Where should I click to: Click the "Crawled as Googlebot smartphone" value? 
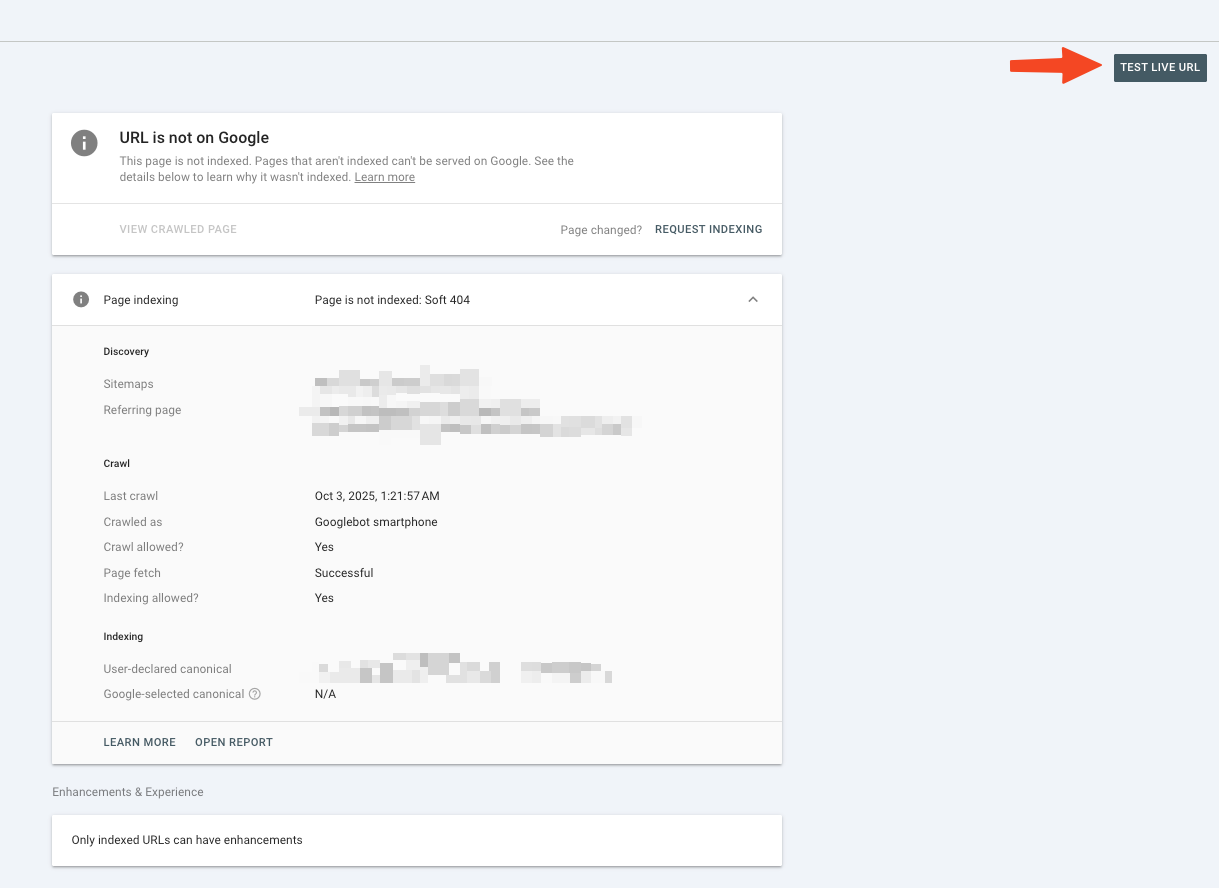click(375, 521)
